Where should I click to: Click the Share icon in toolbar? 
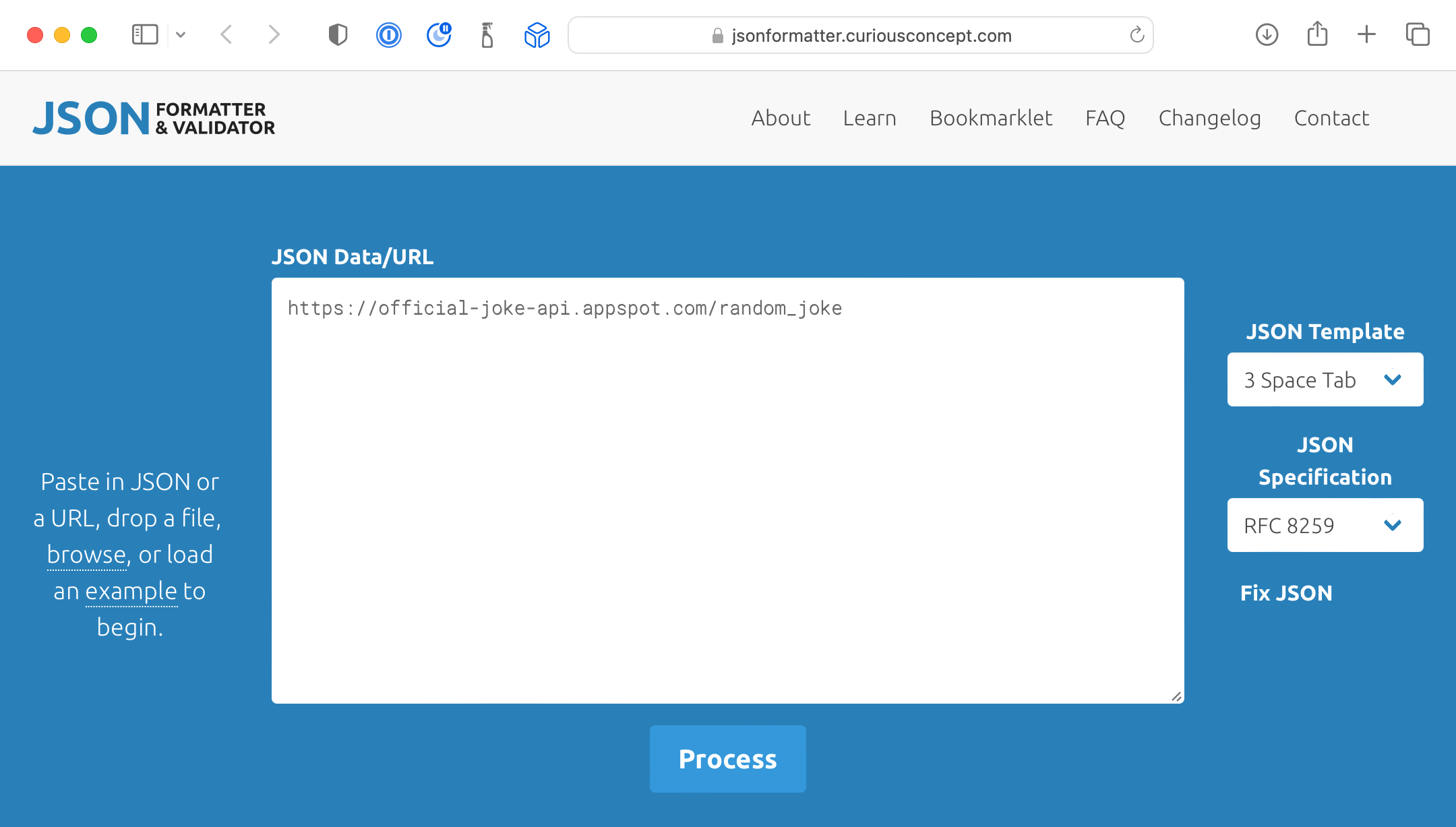[1317, 34]
